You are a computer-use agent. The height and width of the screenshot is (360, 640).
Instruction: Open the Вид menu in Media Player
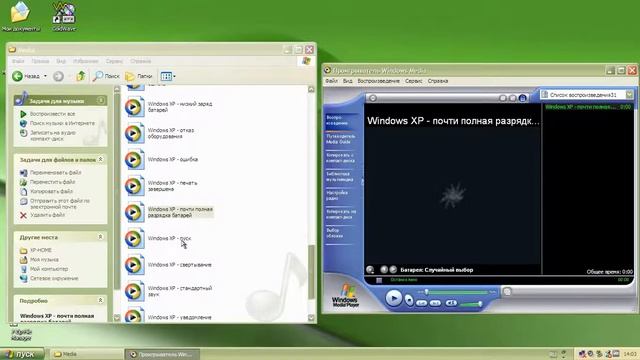[x=347, y=81]
